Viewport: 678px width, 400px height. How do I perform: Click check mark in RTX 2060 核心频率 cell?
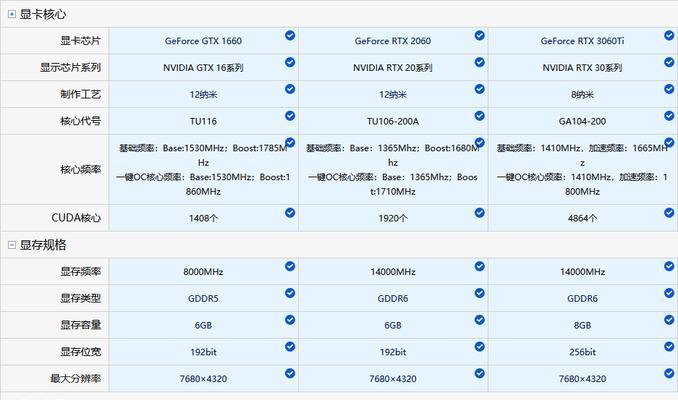tap(480, 143)
